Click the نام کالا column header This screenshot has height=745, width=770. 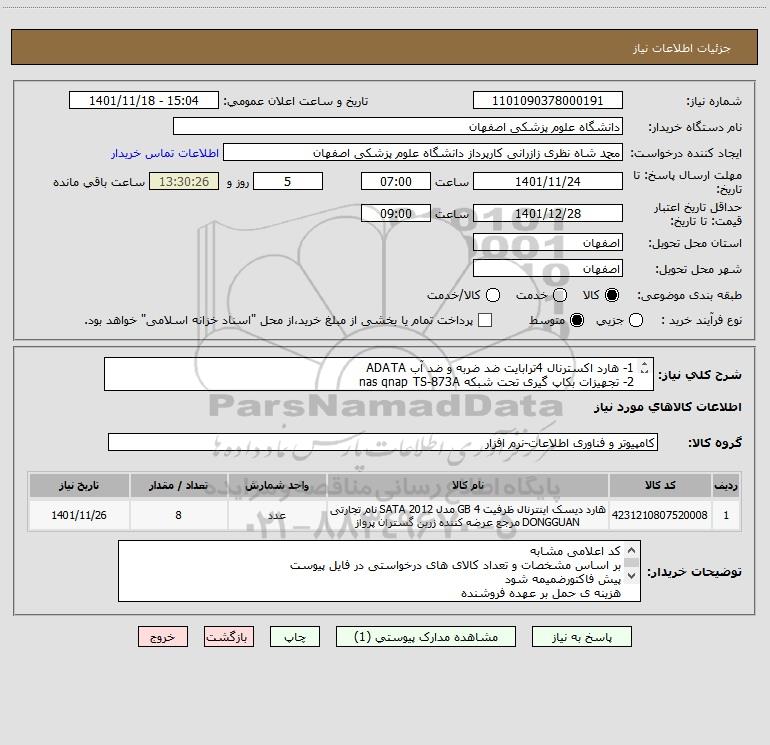pyautogui.click(x=468, y=485)
